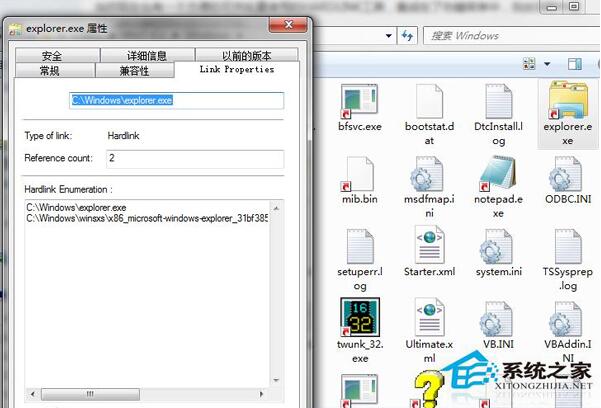Switch to the 详细信息 tab
Image resolution: width=601 pixels, height=408 pixels.
(x=147, y=55)
